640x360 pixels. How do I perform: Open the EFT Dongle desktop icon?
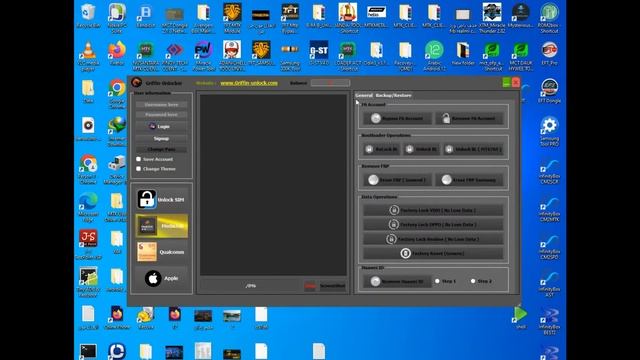pos(549,91)
